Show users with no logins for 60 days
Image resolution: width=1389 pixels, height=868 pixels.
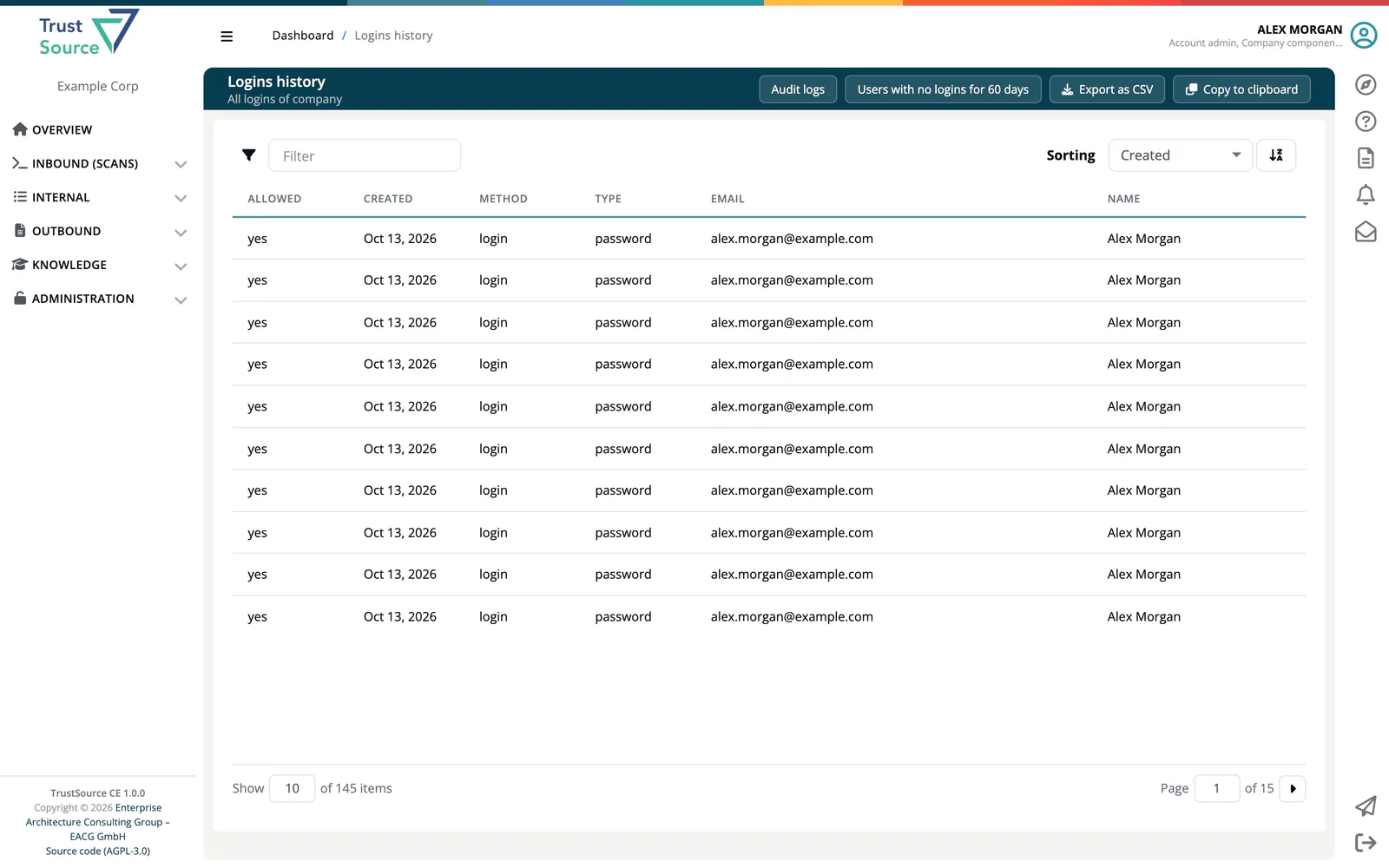(x=943, y=89)
